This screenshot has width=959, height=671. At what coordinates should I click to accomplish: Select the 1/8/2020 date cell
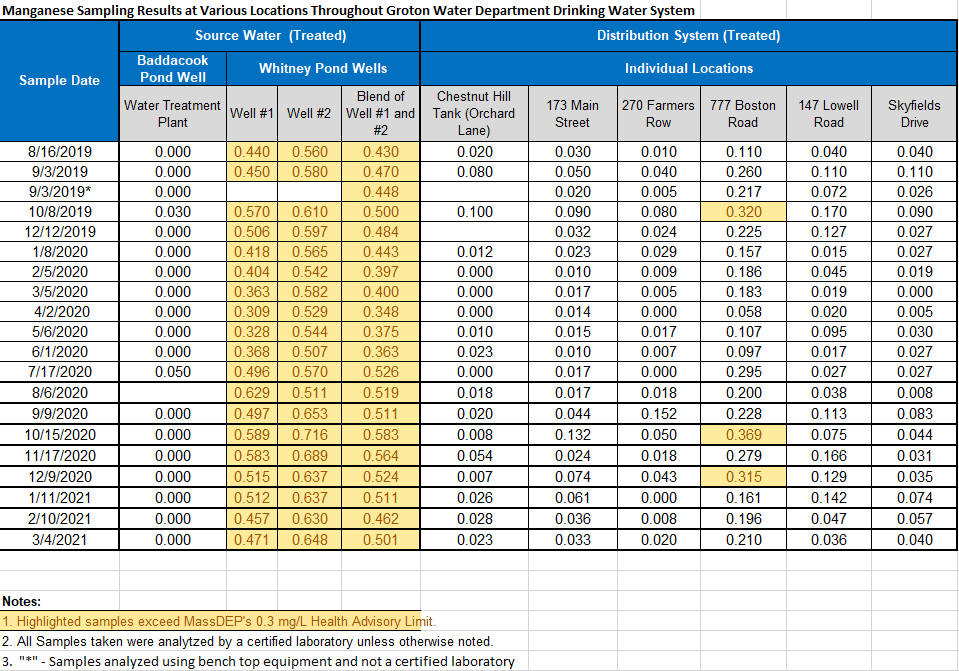(x=59, y=252)
